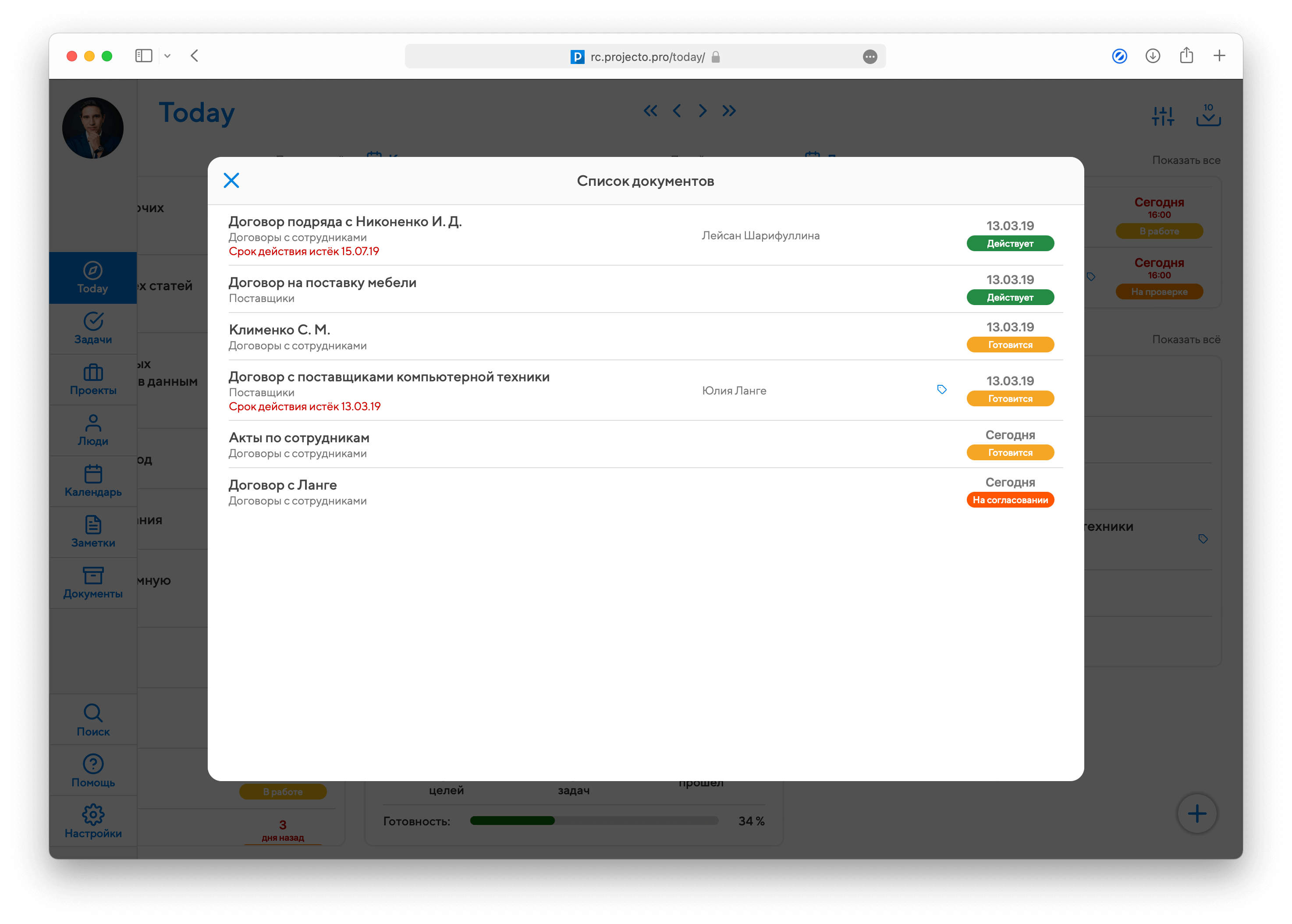Screen dimensions: 1292x924
Task: Click the tag icon on the computer equipment contract
Action: (x=941, y=389)
